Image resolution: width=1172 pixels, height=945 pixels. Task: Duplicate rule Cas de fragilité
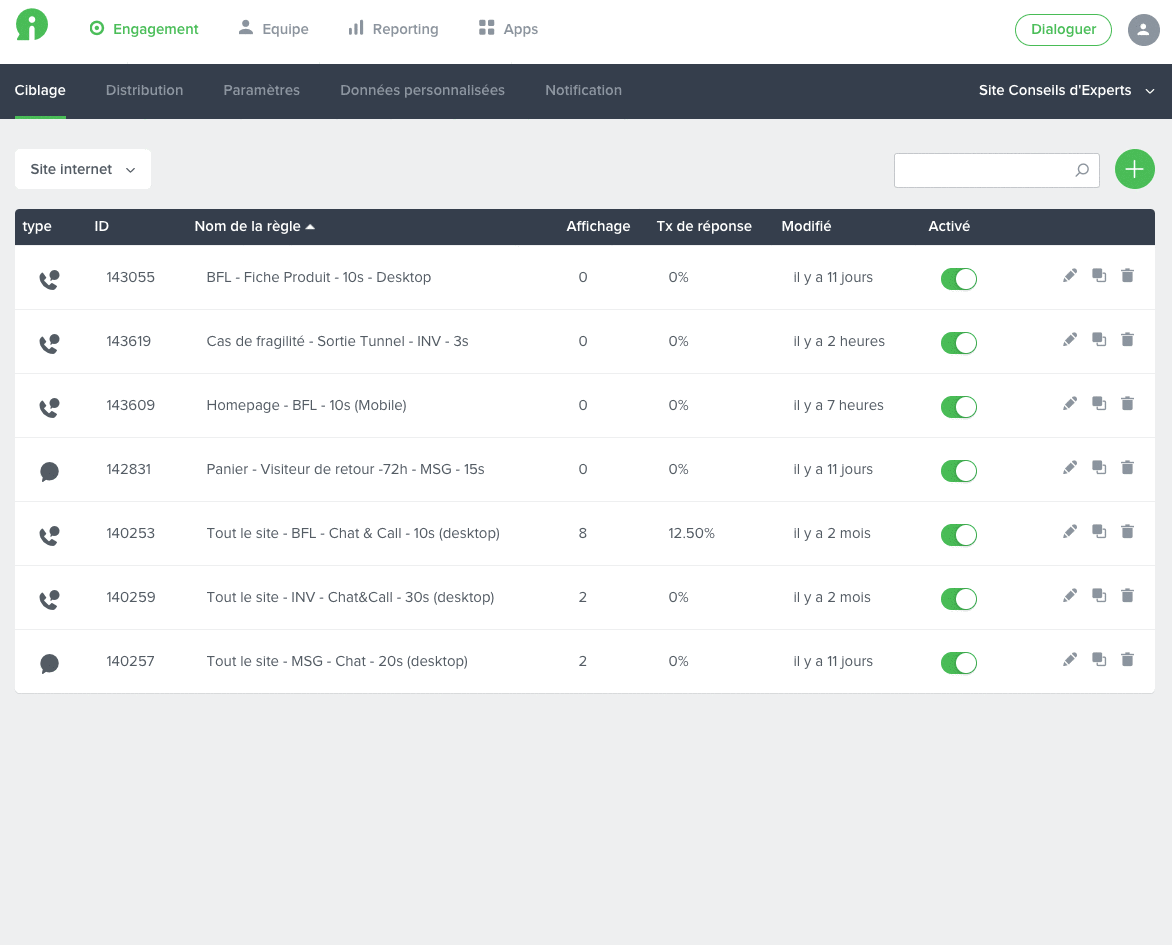click(1099, 340)
